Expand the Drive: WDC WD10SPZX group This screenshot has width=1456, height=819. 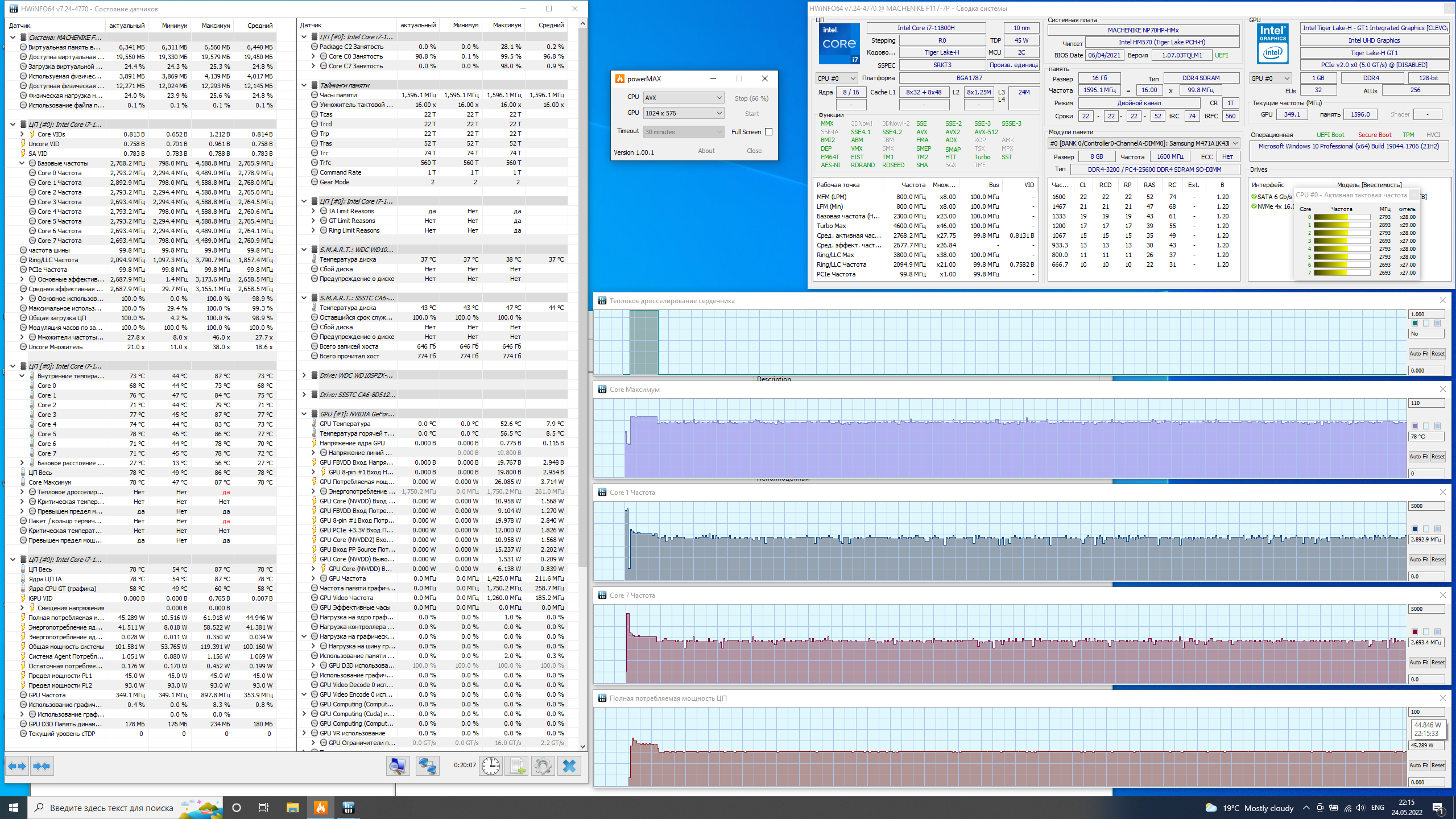[304, 375]
